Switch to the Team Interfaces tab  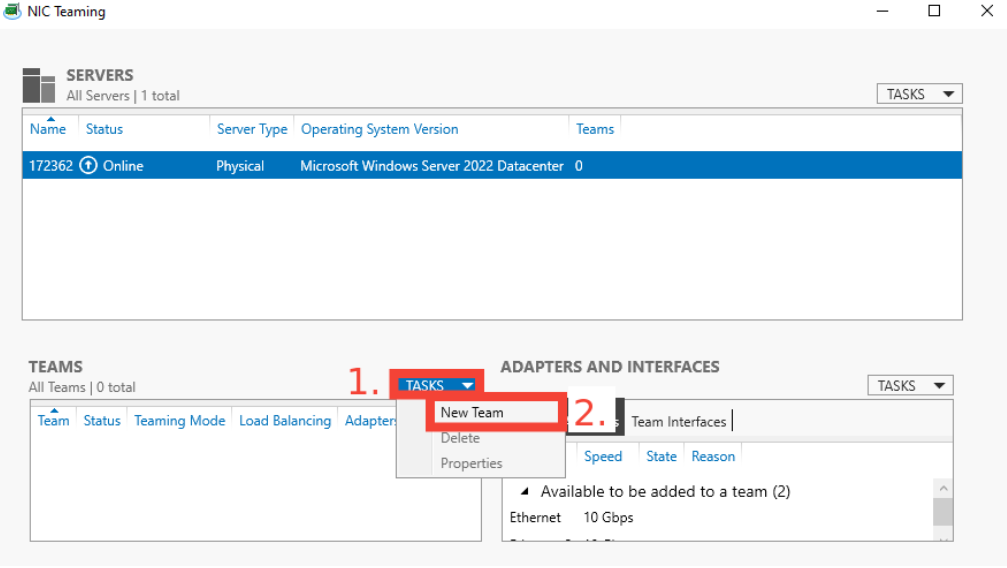678,422
